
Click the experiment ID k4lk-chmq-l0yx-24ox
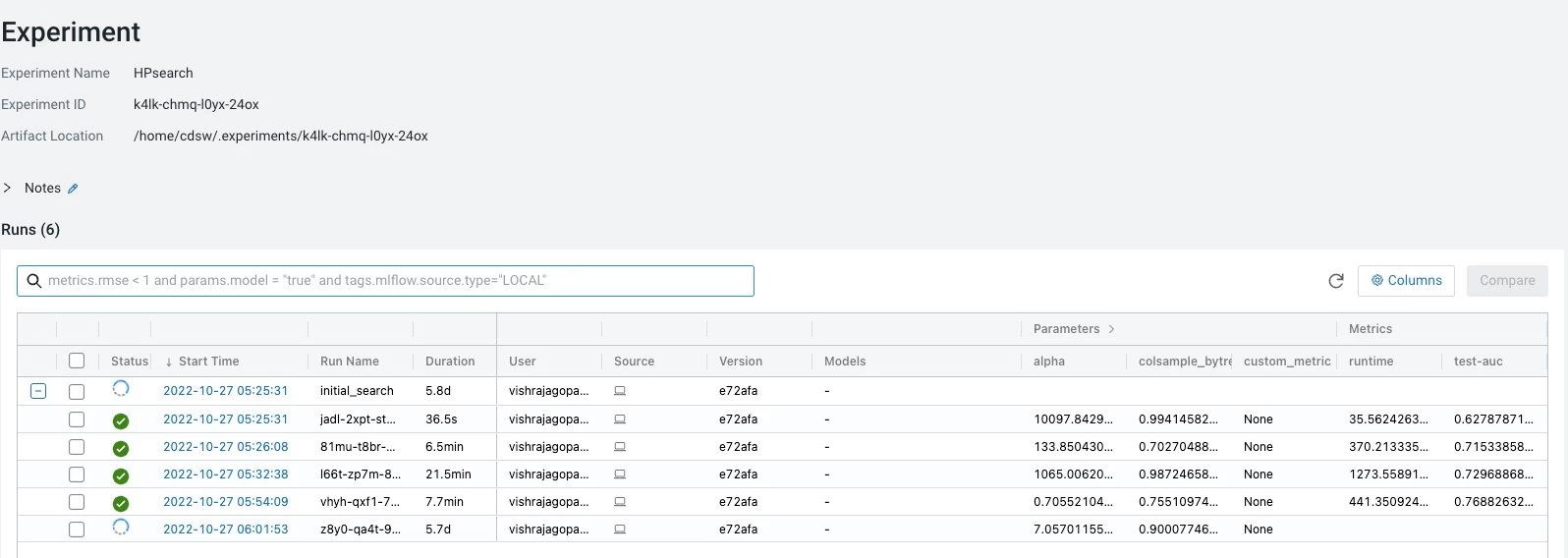(x=196, y=104)
